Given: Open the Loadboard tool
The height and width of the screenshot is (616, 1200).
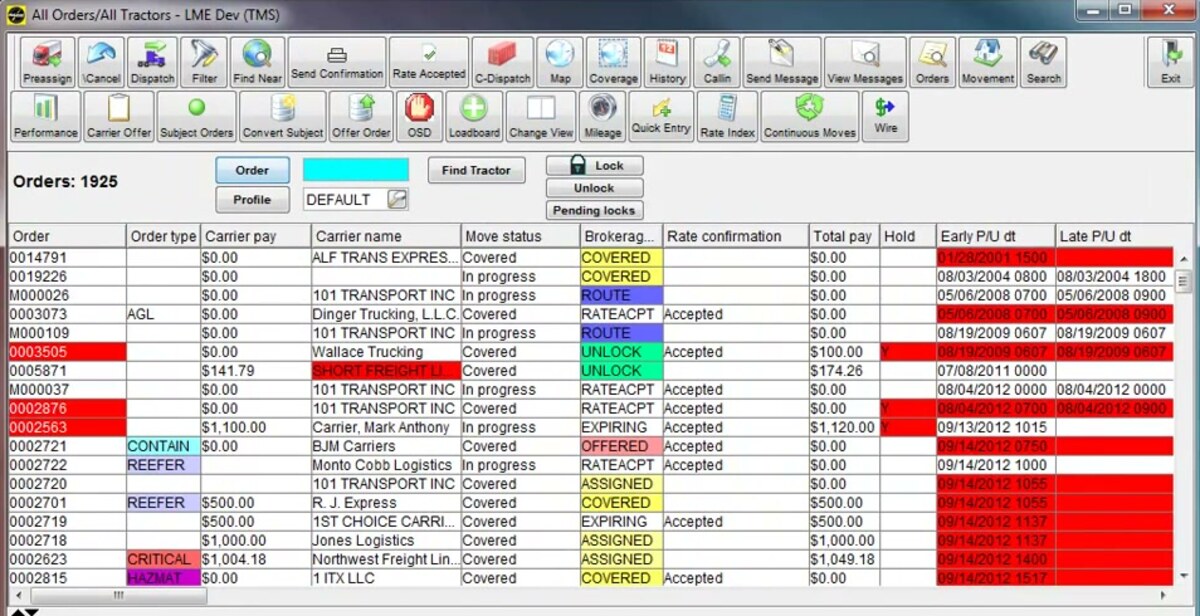Looking at the screenshot, I should (x=474, y=116).
